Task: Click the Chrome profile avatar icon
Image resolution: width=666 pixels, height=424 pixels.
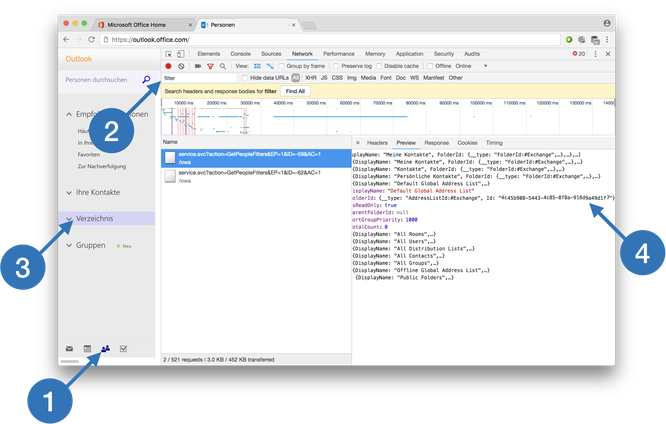Action: click(x=607, y=23)
